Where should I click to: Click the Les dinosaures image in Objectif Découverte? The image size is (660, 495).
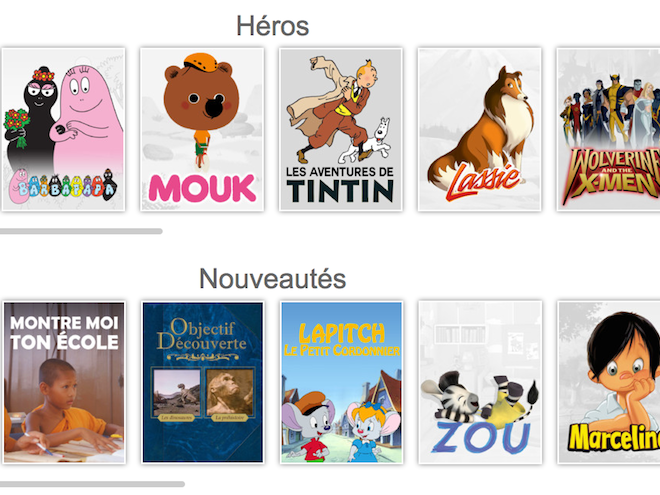click(177, 394)
